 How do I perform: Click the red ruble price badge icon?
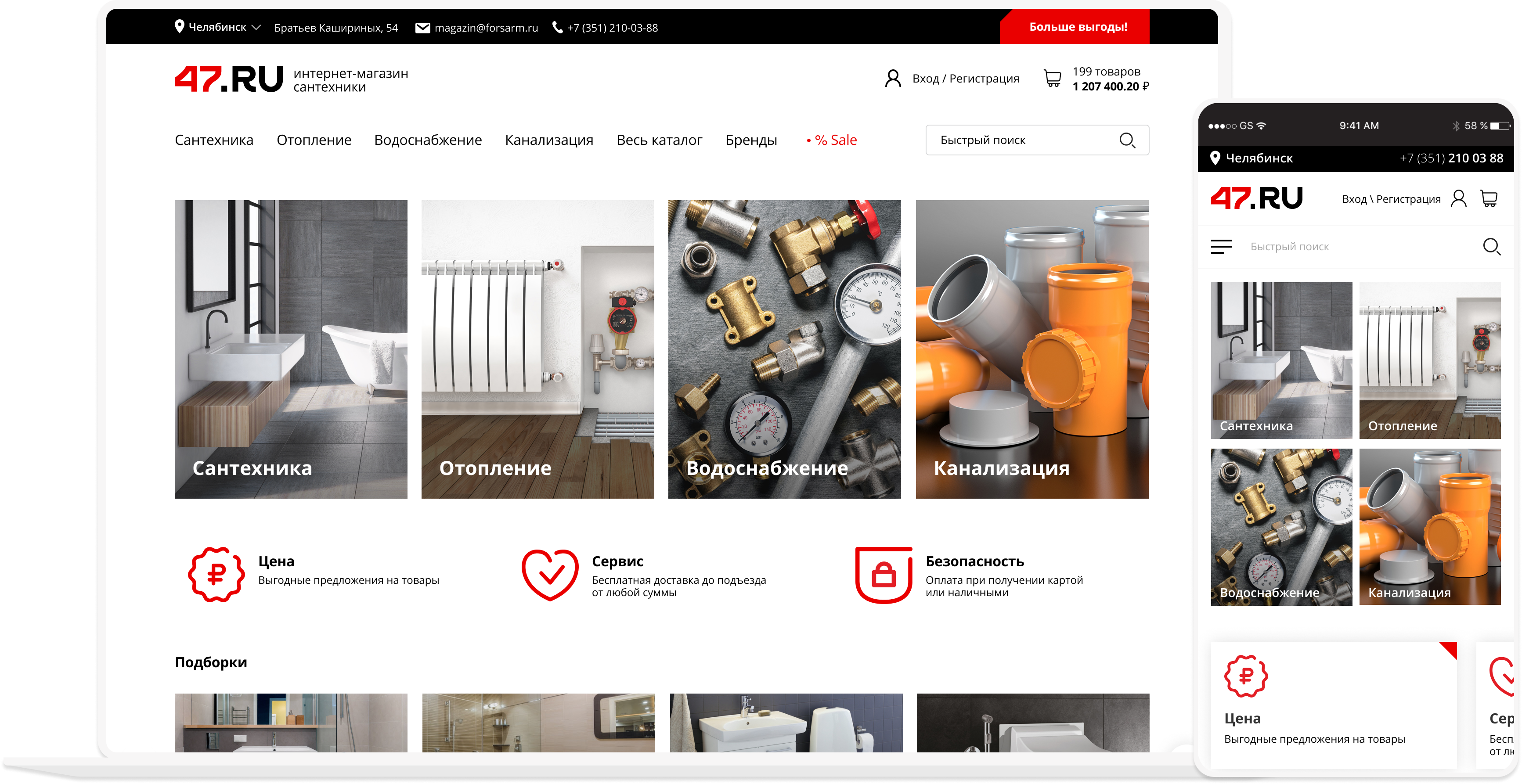coord(216,574)
